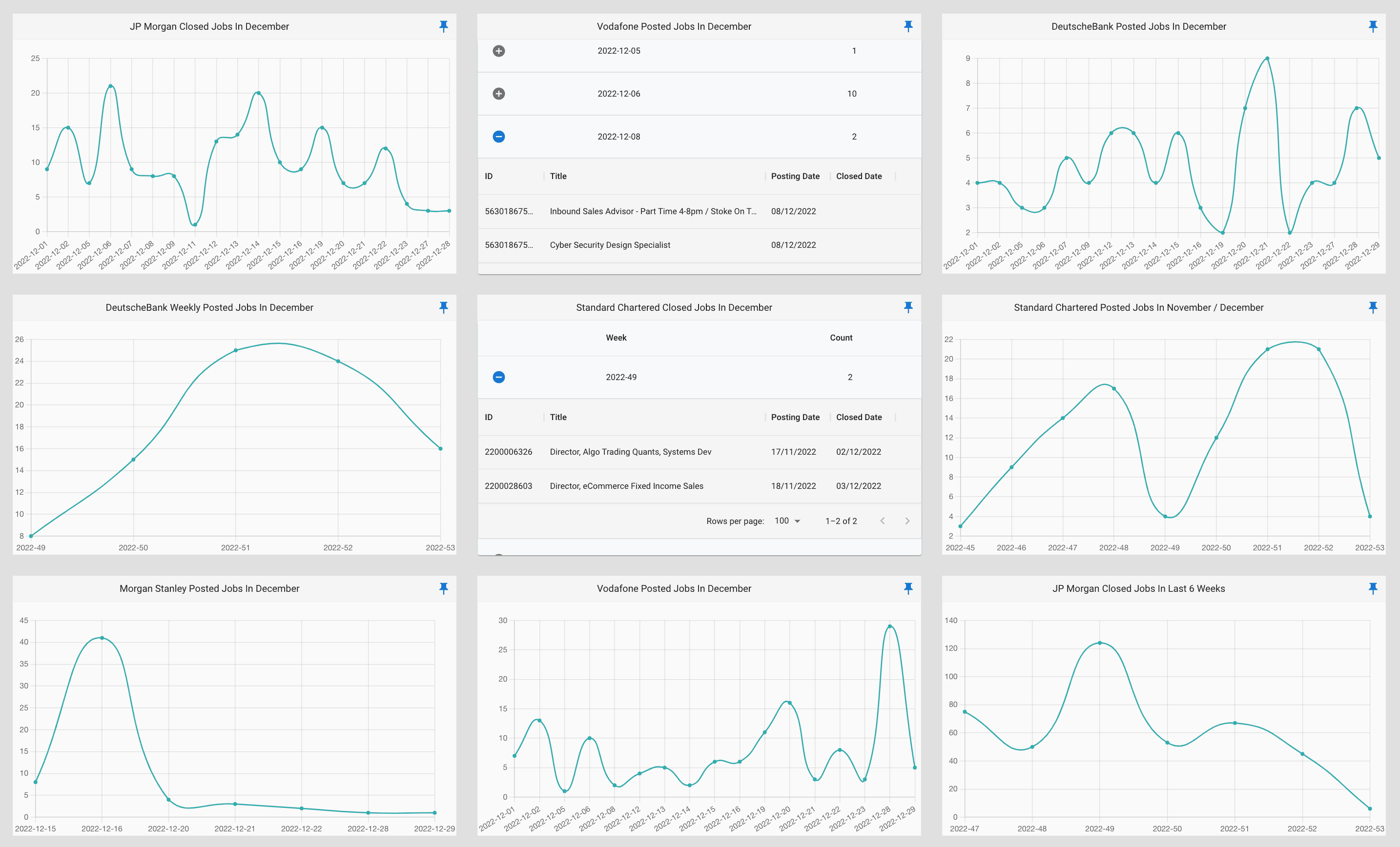This screenshot has width=1400, height=847.
Task: Collapse the 2022-12-08 row
Action: [x=498, y=137]
